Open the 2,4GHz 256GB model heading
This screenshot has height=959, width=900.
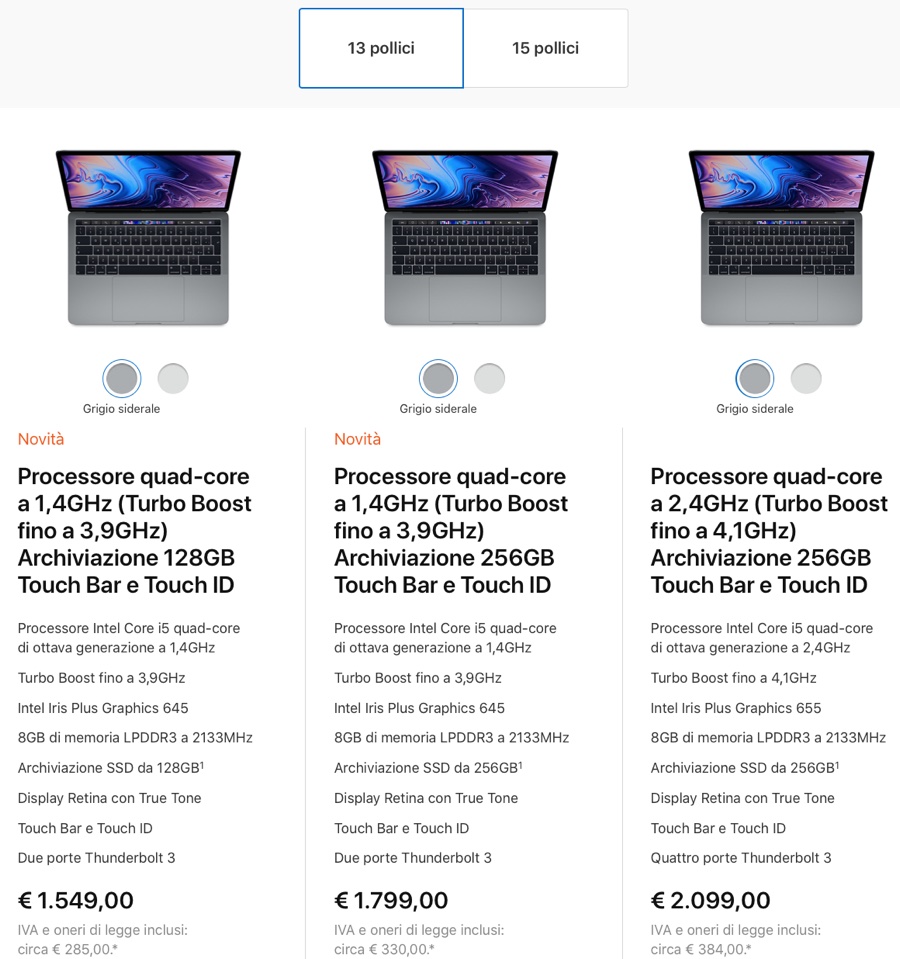pyautogui.click(x=768, y=531)
